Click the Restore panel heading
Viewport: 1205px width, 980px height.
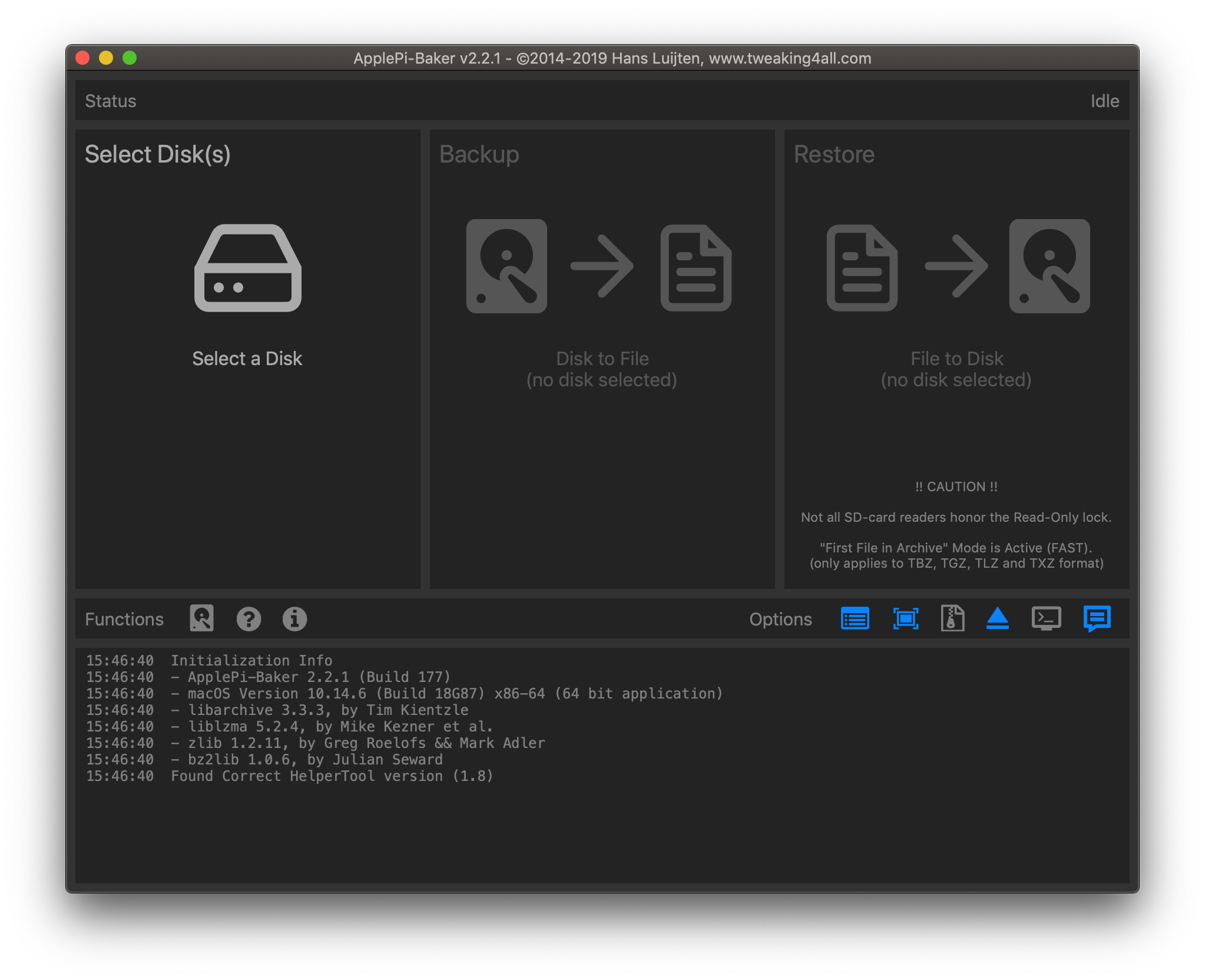[833, 154]
